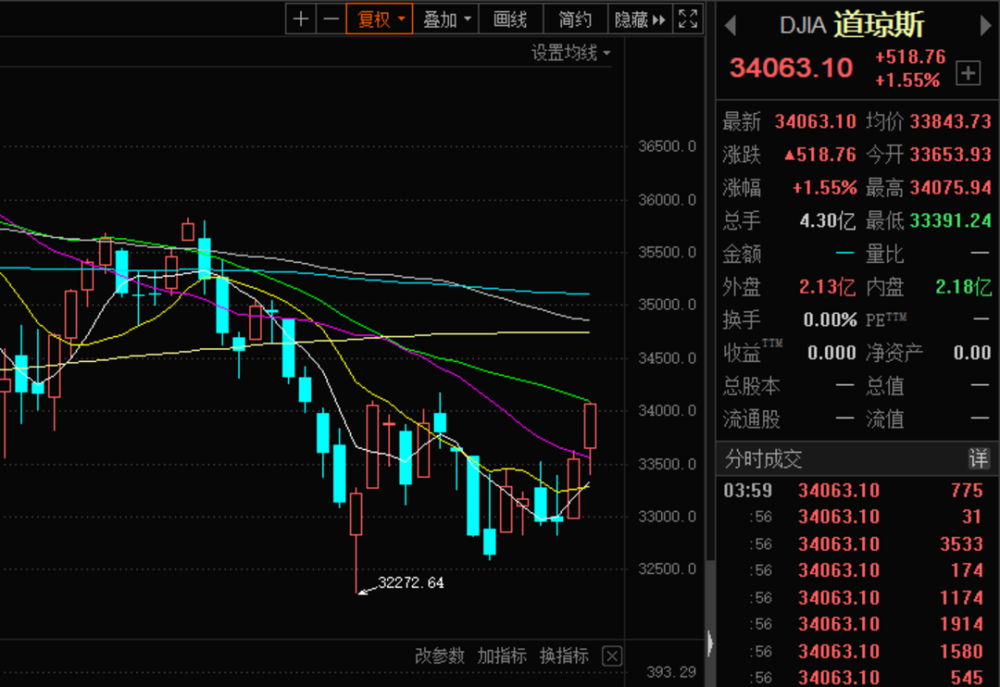Click 换指标 to change indicator

click(564, 656)
